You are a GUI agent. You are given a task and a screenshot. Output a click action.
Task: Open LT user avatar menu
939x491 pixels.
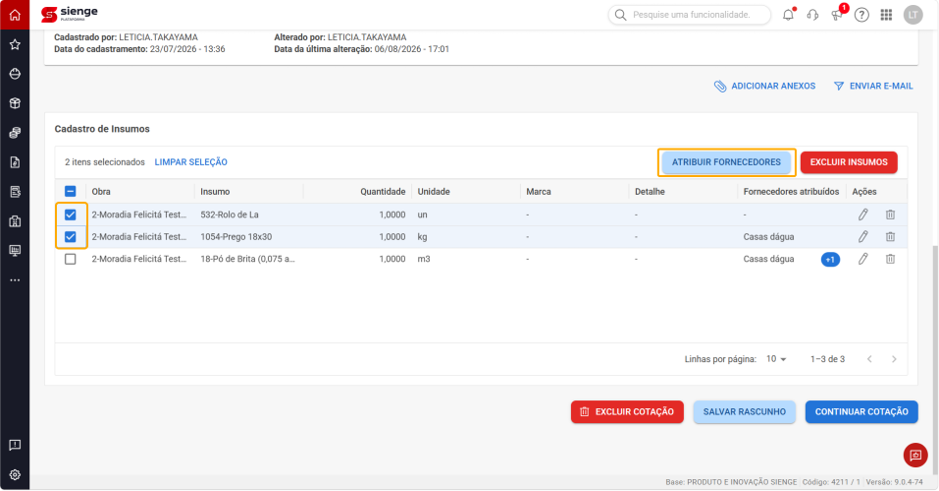[x=913, y=15]
